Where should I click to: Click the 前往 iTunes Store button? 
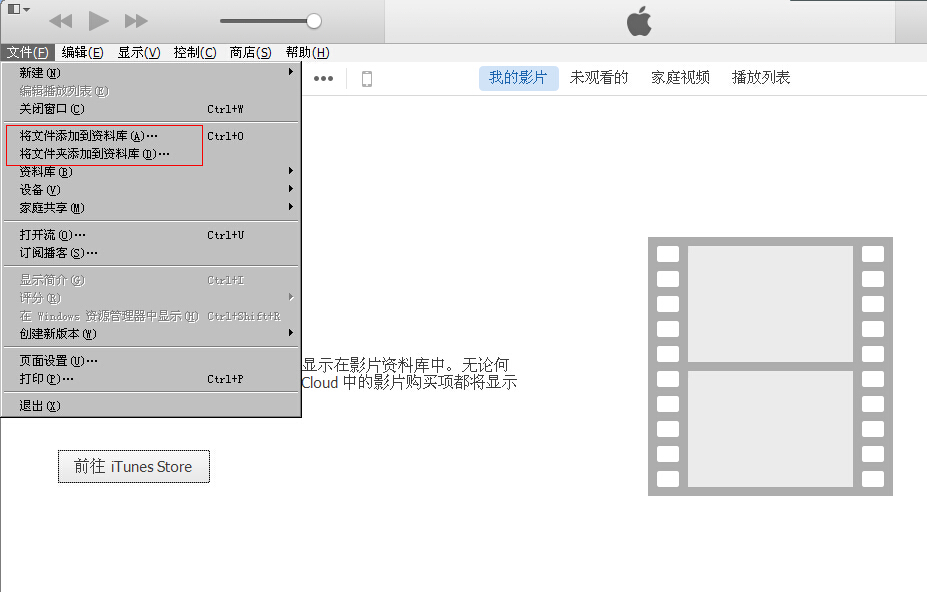[133, 466]
